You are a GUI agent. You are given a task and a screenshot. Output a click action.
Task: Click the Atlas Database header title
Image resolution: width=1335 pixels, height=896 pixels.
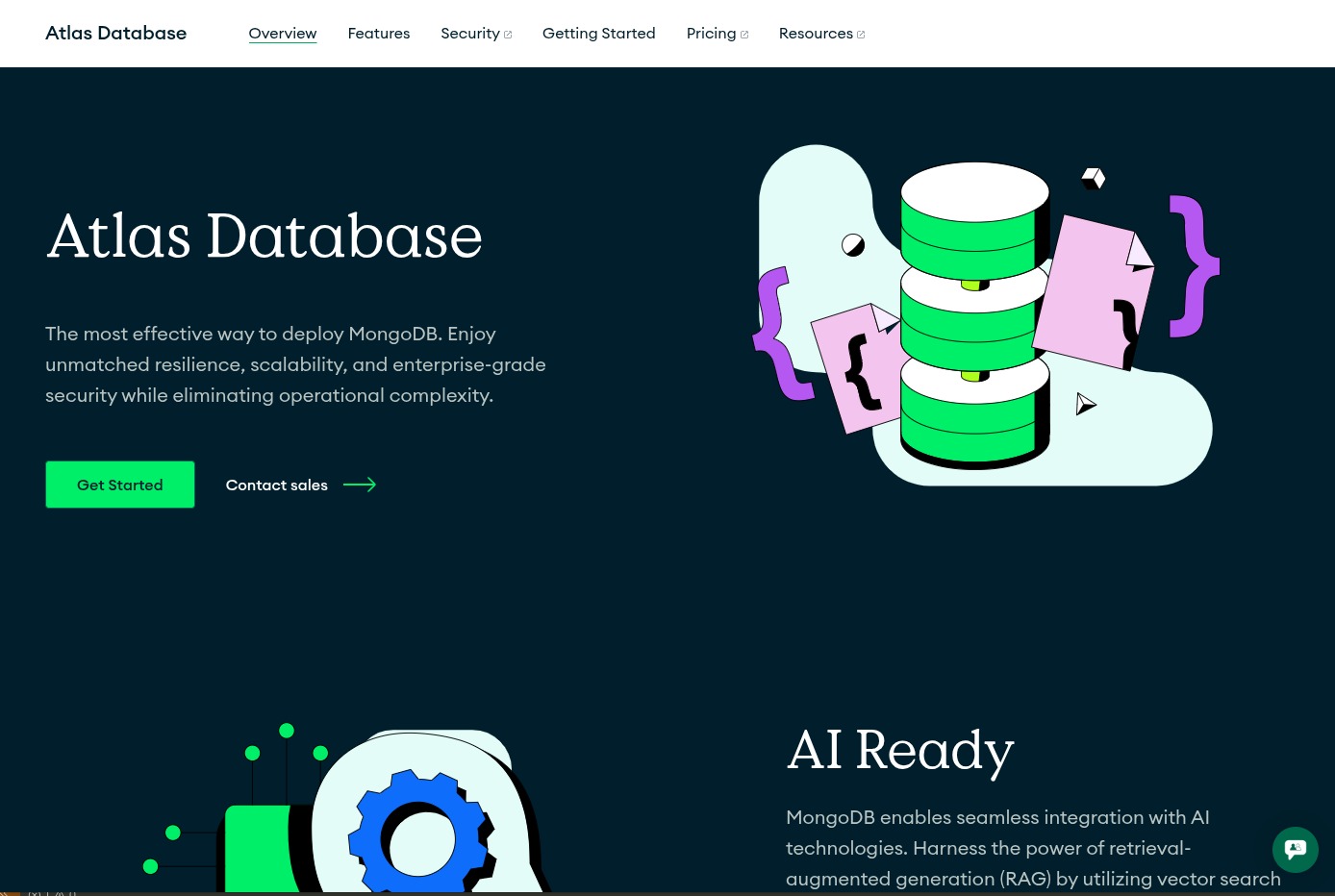click(116, 33)
